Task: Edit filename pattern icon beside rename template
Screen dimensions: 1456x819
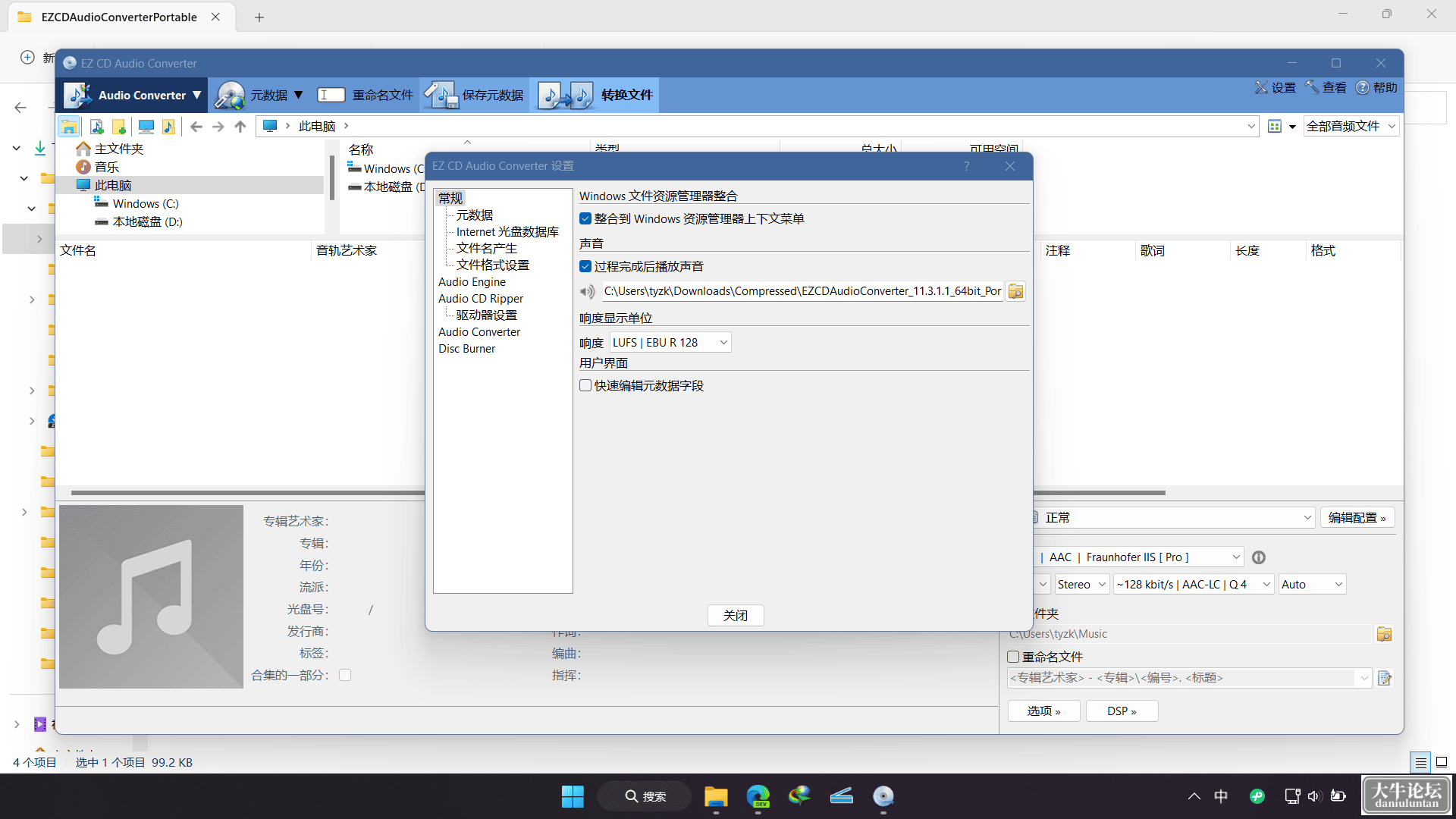Action: click(1384, 678)
